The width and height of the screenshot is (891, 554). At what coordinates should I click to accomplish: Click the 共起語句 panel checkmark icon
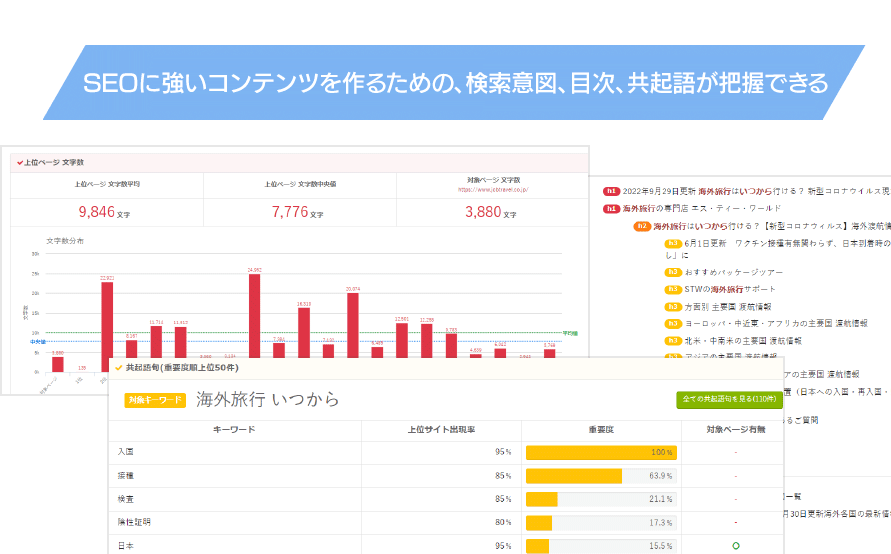(118, 368)
